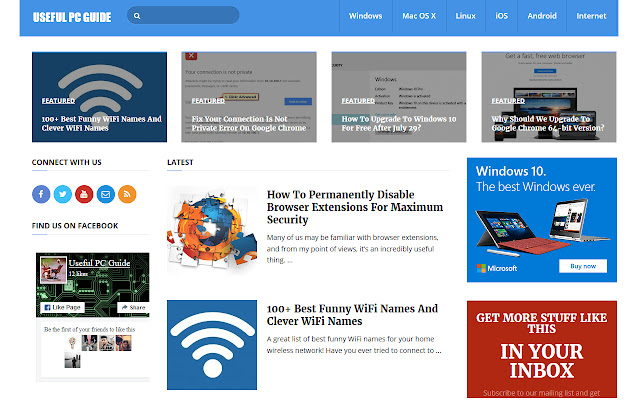Open featured 'Fix Your Connection Is Not Private' card
Viewport: 640px width, 400px height.
(249, 97)
